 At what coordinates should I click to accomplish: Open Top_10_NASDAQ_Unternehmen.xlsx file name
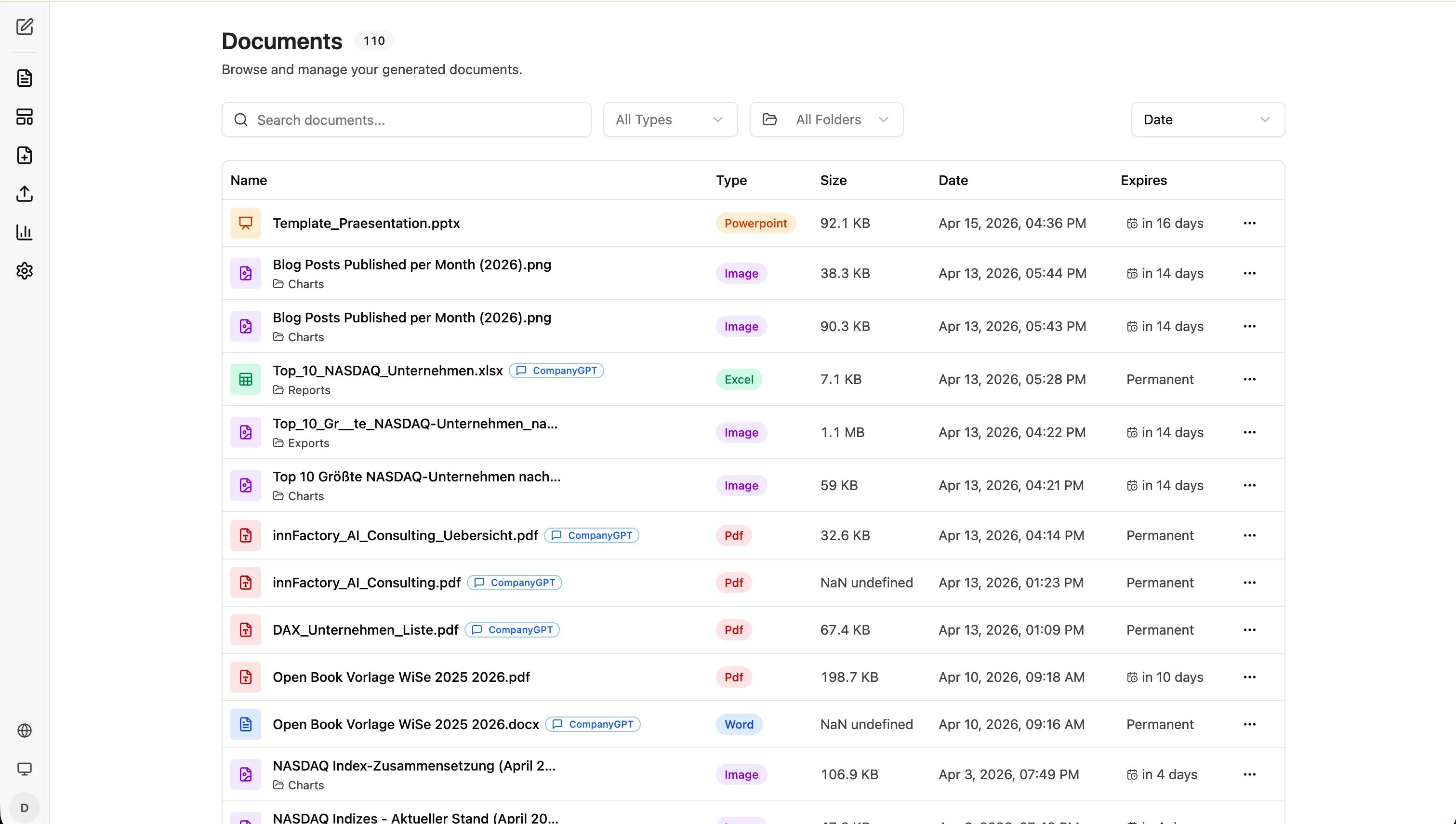point(387,371)
